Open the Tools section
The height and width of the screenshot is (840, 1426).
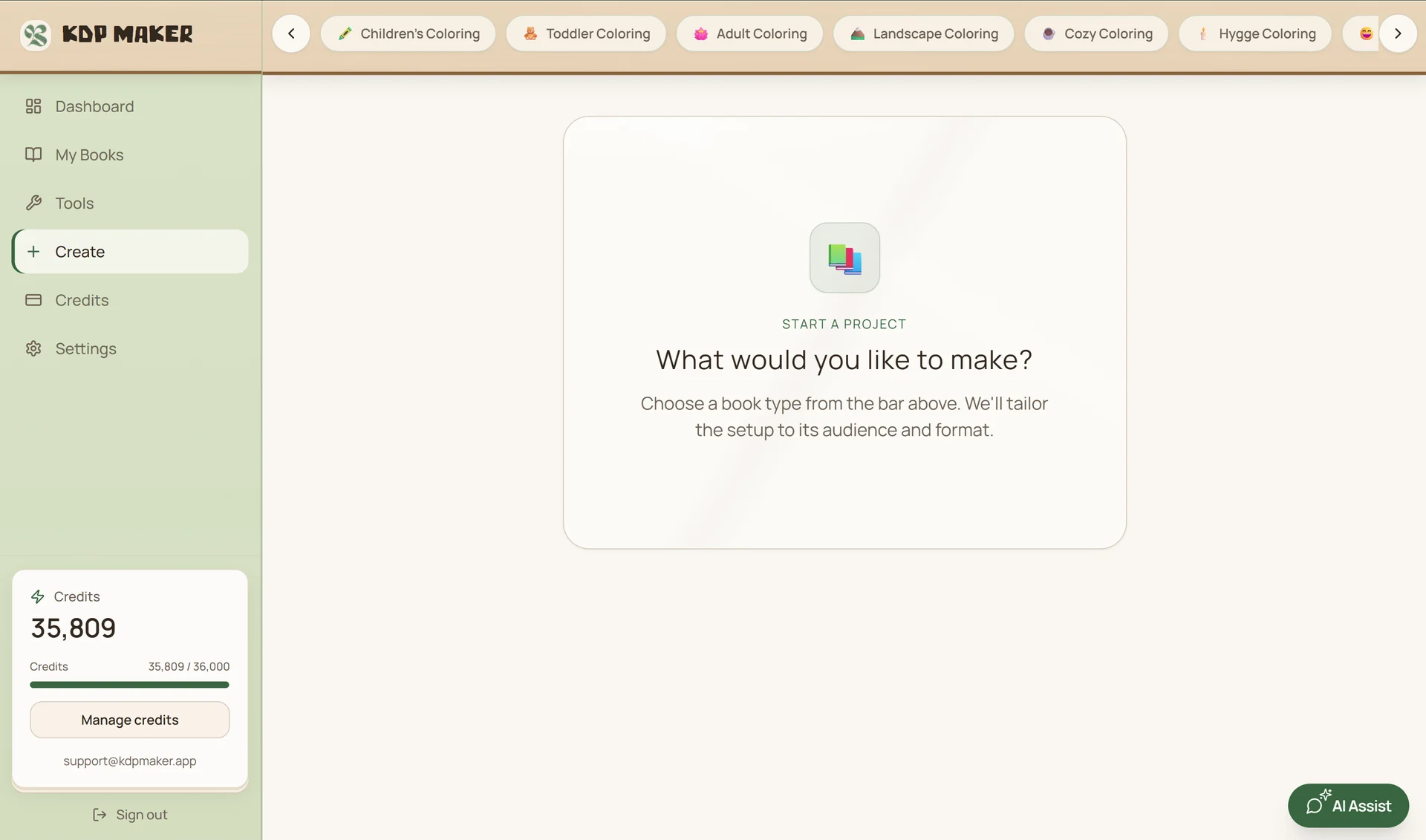click(x=130, y=203)
